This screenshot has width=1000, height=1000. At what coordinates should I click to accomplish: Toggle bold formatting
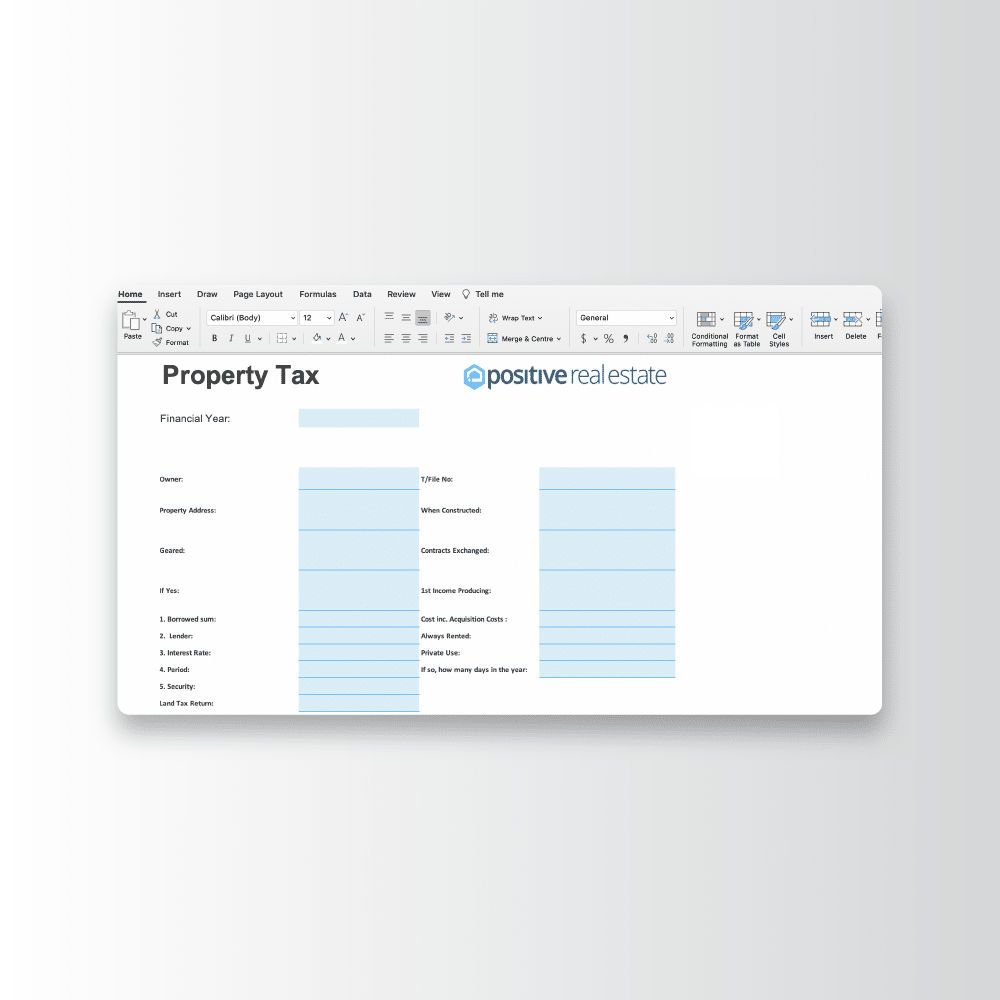(214, 338)
